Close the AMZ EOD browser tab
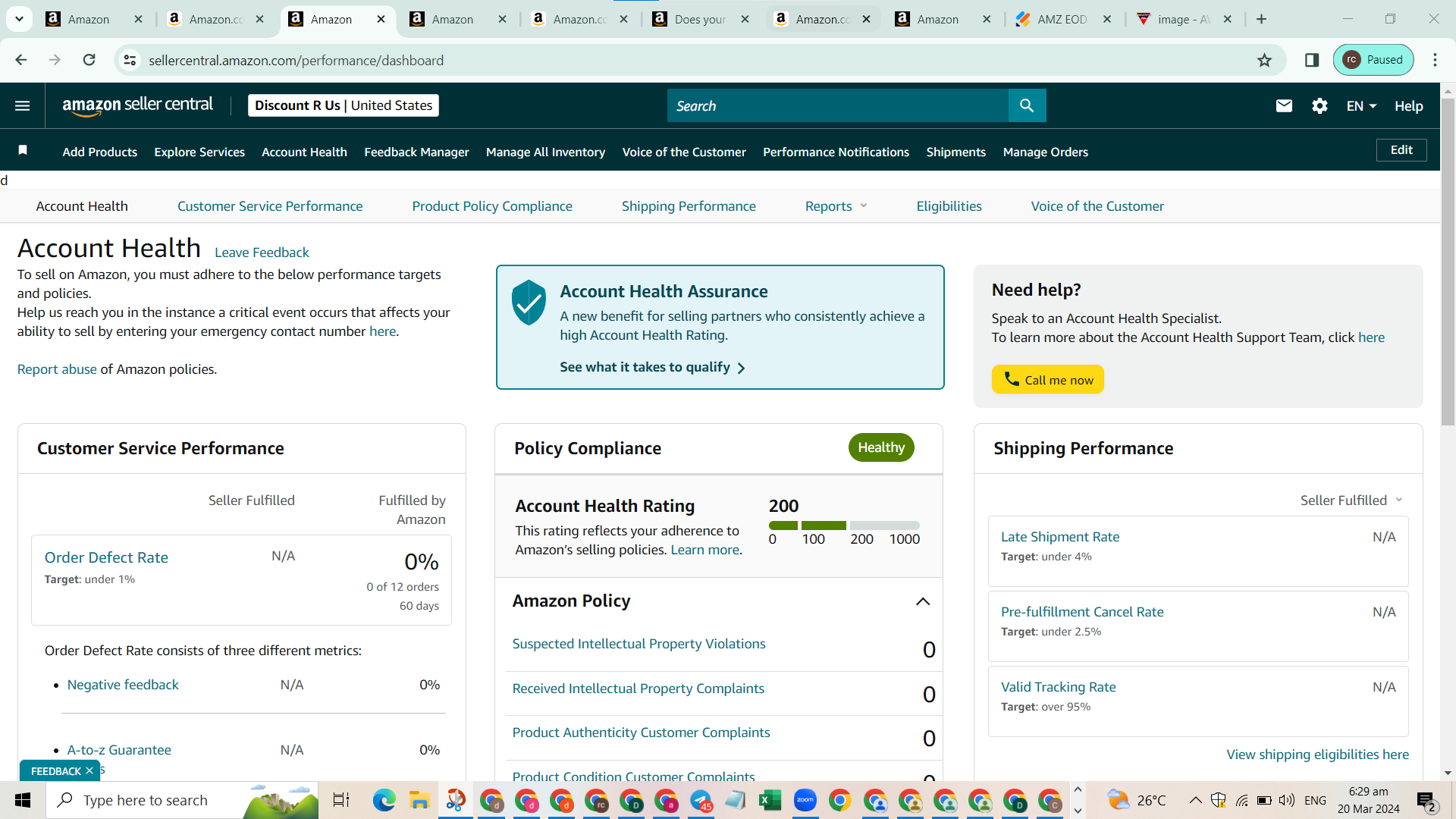 click(x=1107, y=19)
